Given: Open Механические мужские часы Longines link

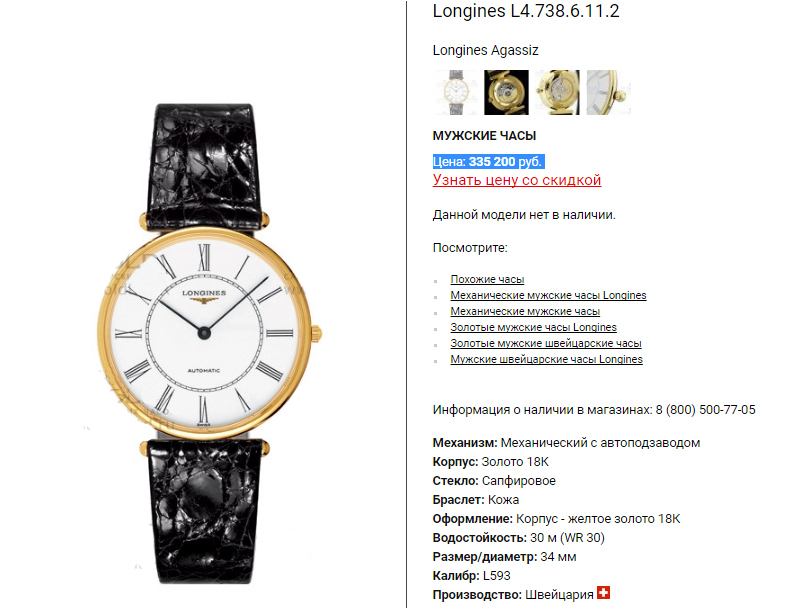Looking at the screenshot, I should tap(548, 295).
